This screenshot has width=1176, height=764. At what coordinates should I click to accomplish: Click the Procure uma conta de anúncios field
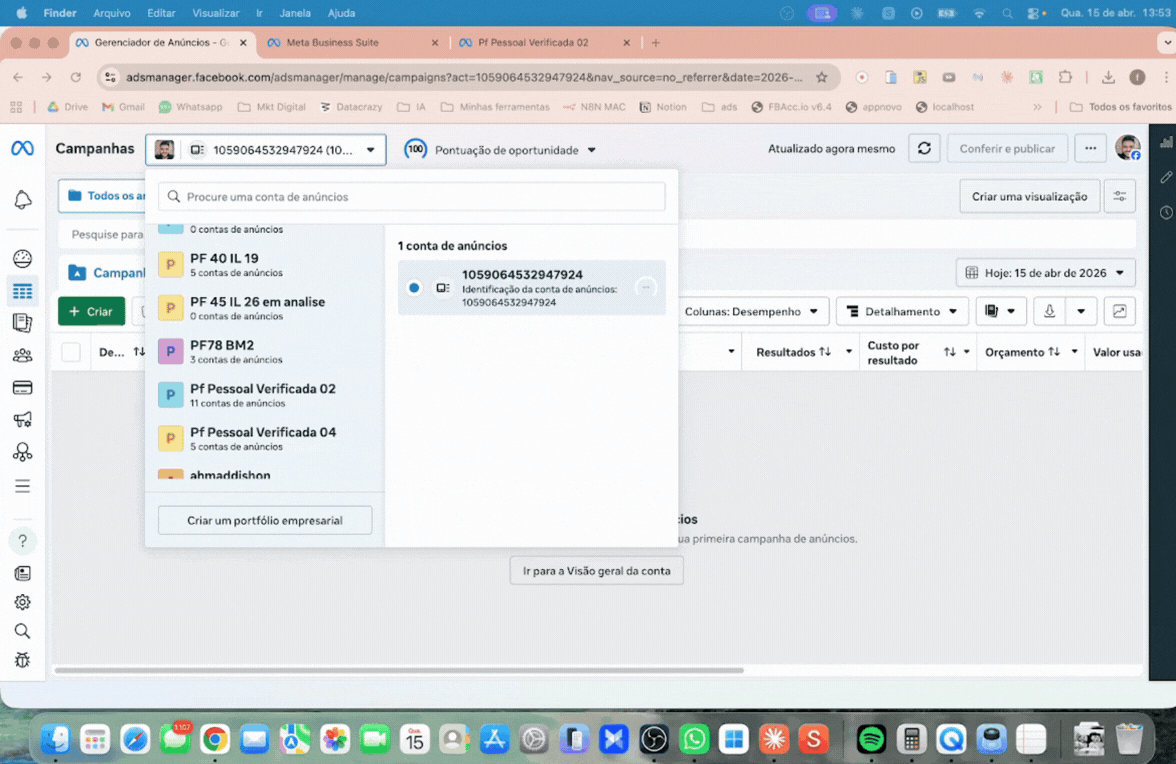tap(412, 196)
